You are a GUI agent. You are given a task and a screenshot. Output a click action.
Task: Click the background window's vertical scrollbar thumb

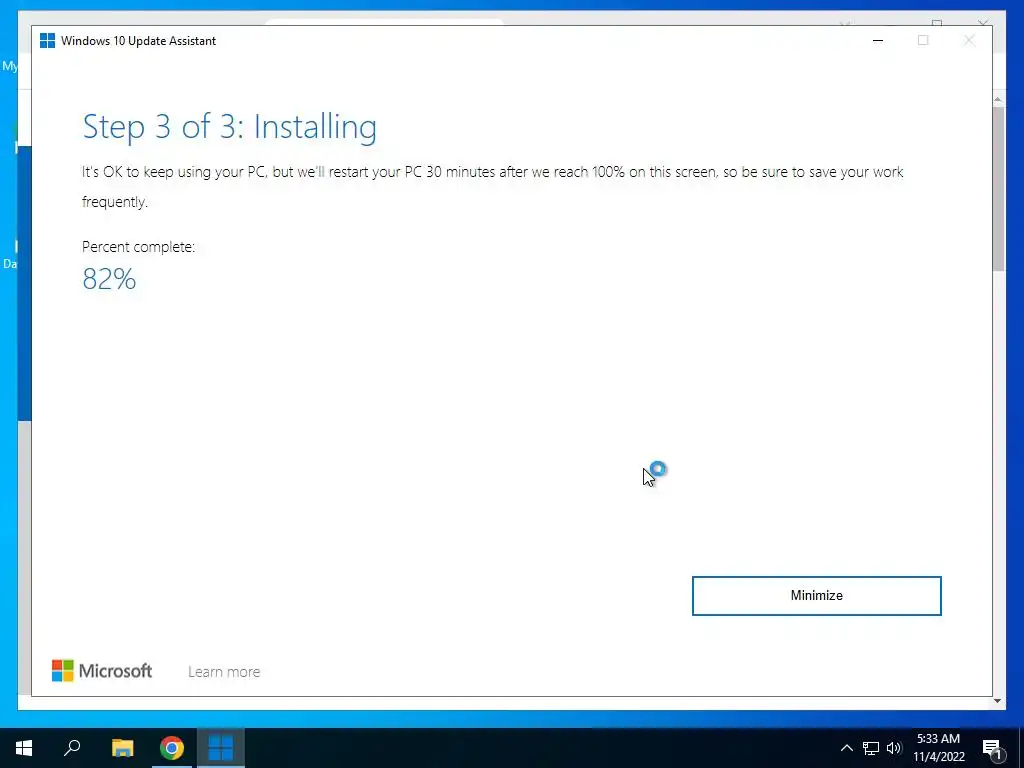(x=998, y=189)
